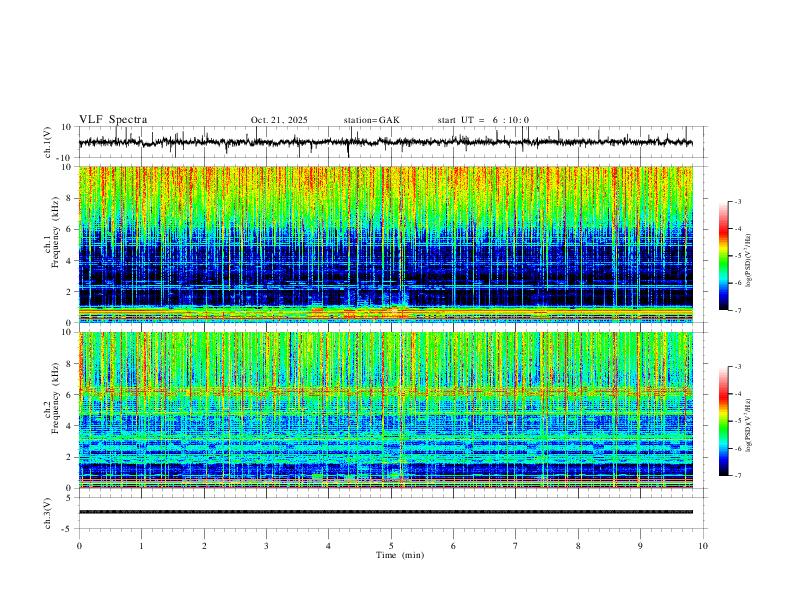Click the "ch.3(V)" axis label
Viewport: 792px width, 612px height.
click(48, 513)
